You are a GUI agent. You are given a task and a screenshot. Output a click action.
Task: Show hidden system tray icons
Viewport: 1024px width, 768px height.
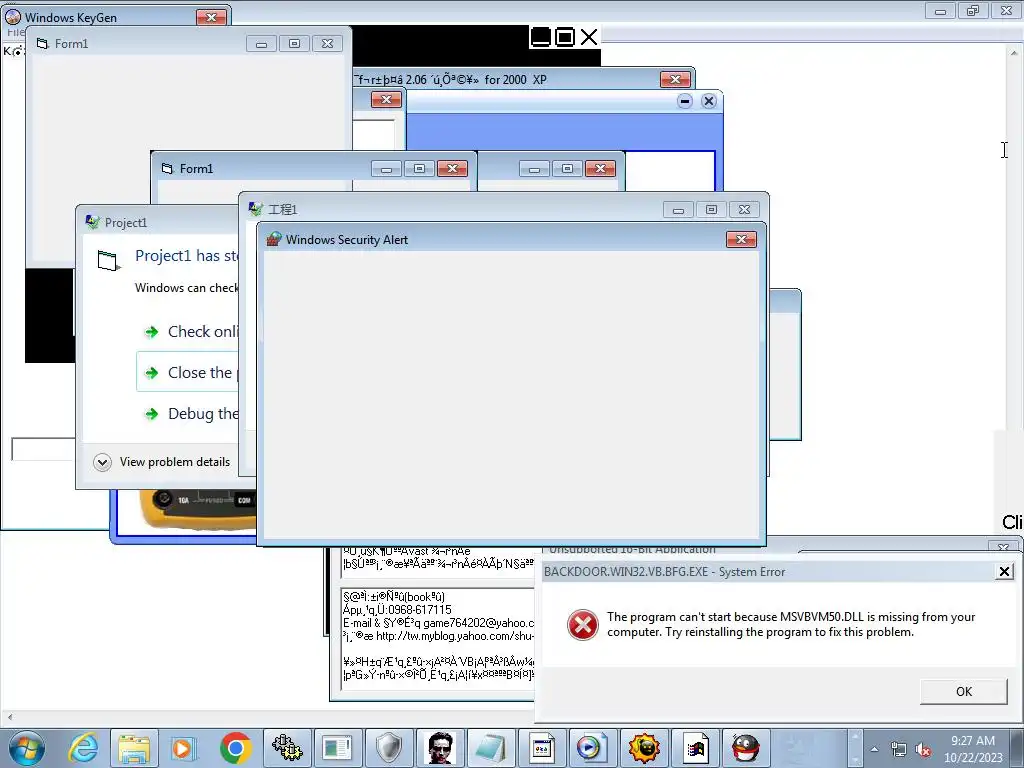click(874, 749)
